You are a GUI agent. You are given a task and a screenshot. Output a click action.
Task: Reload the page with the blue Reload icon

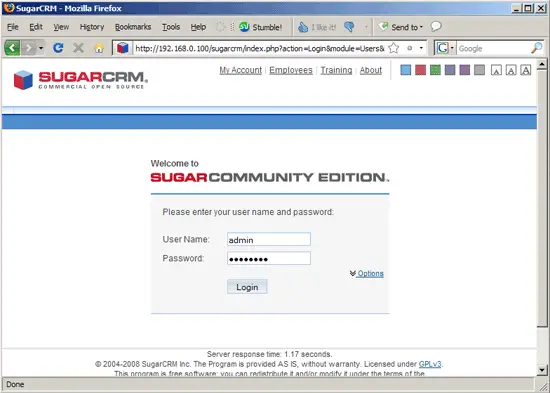coord(58,48)
